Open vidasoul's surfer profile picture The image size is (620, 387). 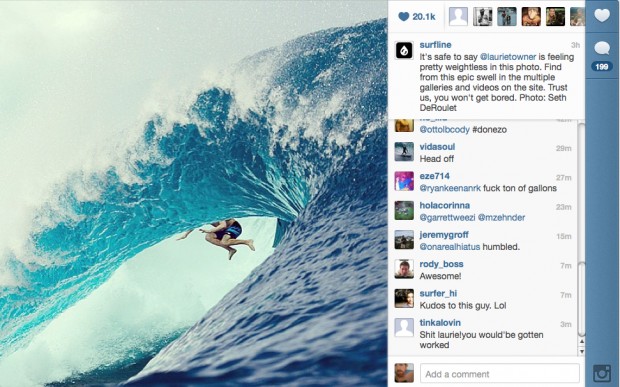[x=404, y=152]
